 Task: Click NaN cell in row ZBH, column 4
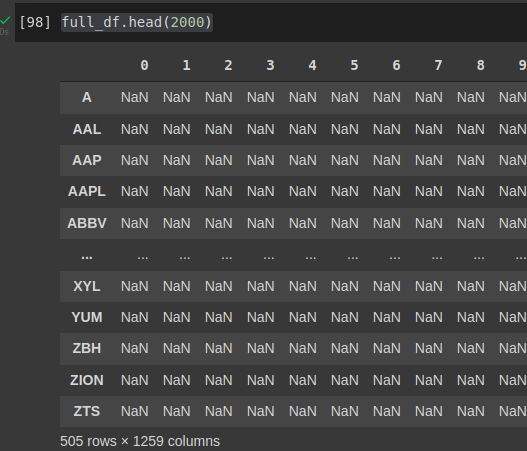[303, 348]
